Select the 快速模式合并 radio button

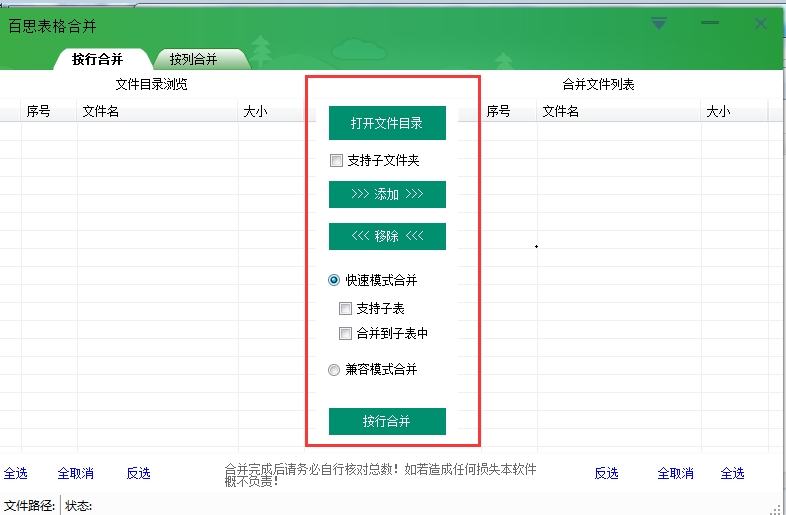pos(334,280)
